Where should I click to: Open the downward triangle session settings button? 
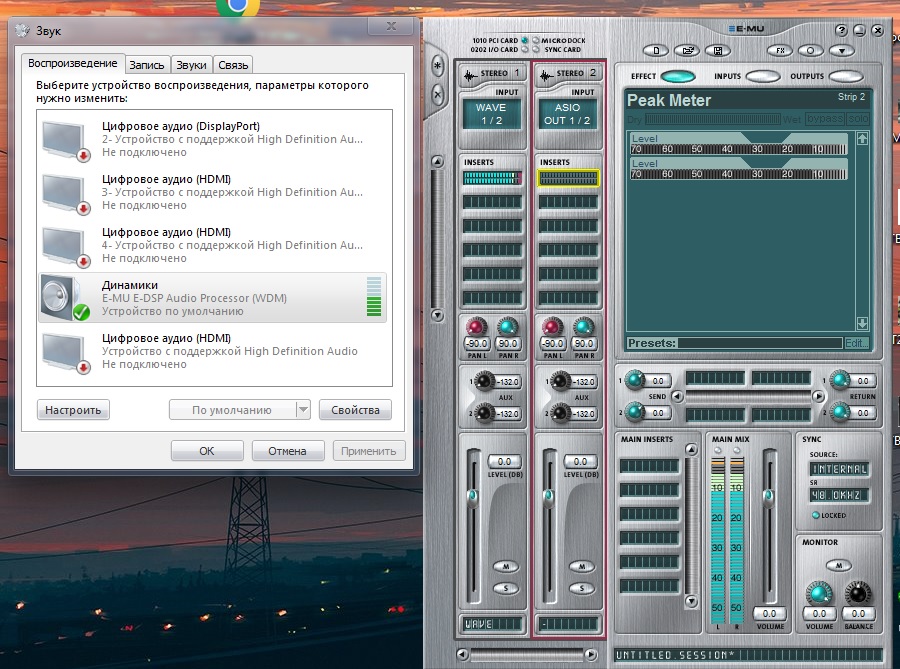(x=841, y=49)
